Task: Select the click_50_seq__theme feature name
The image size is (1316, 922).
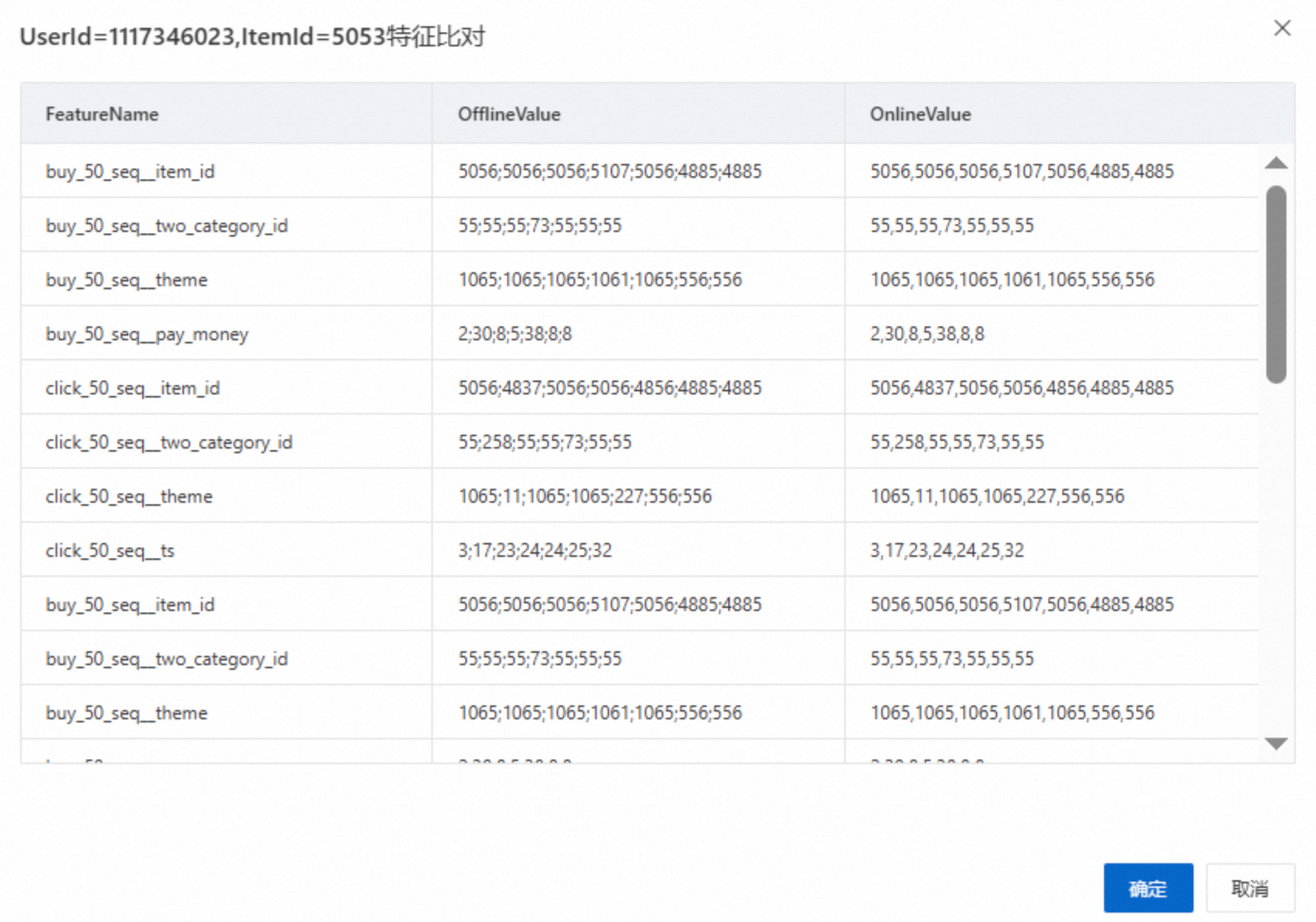Action: click(x=129, y=497)
